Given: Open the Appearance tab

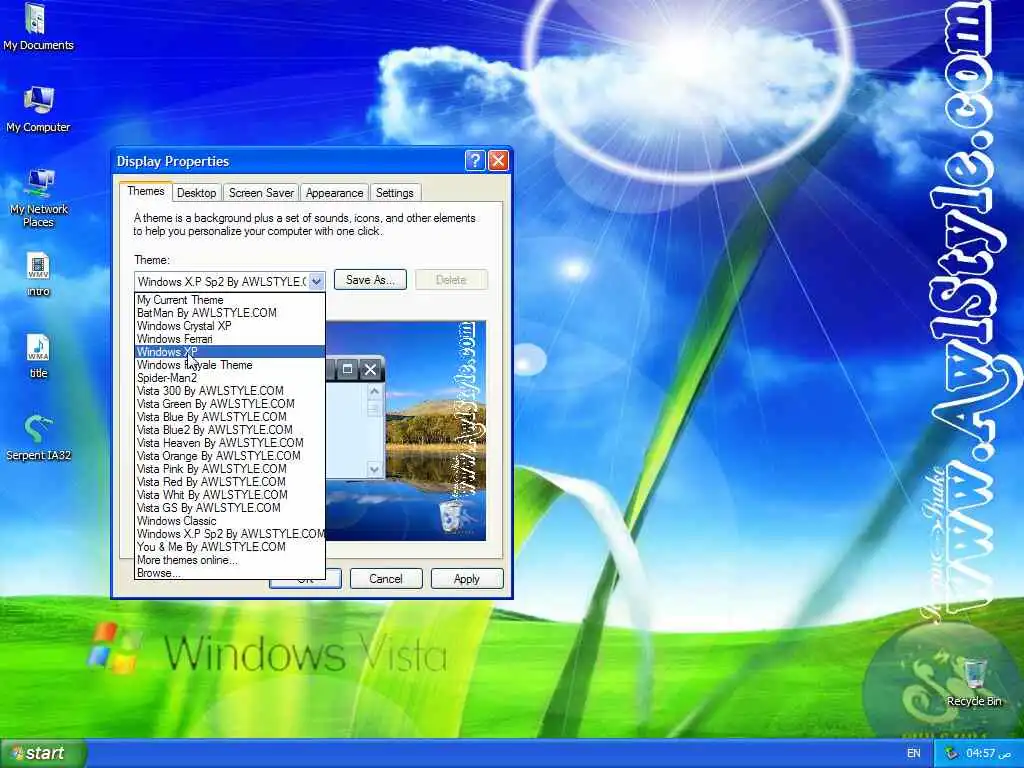Looking at the screenshot, I should pyautogui.click(x=334, y=193).
